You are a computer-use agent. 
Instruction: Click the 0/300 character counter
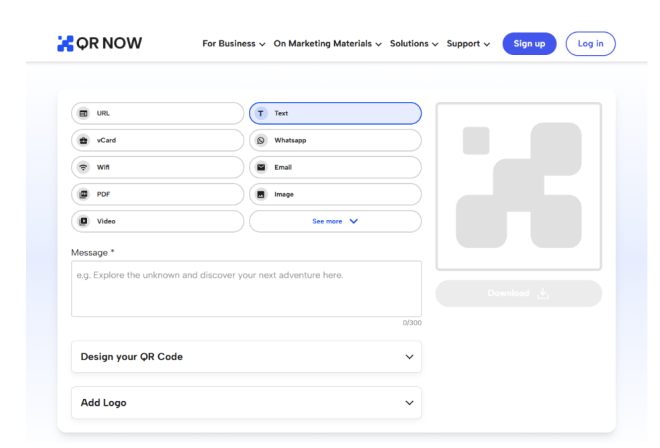coord(412,323)
